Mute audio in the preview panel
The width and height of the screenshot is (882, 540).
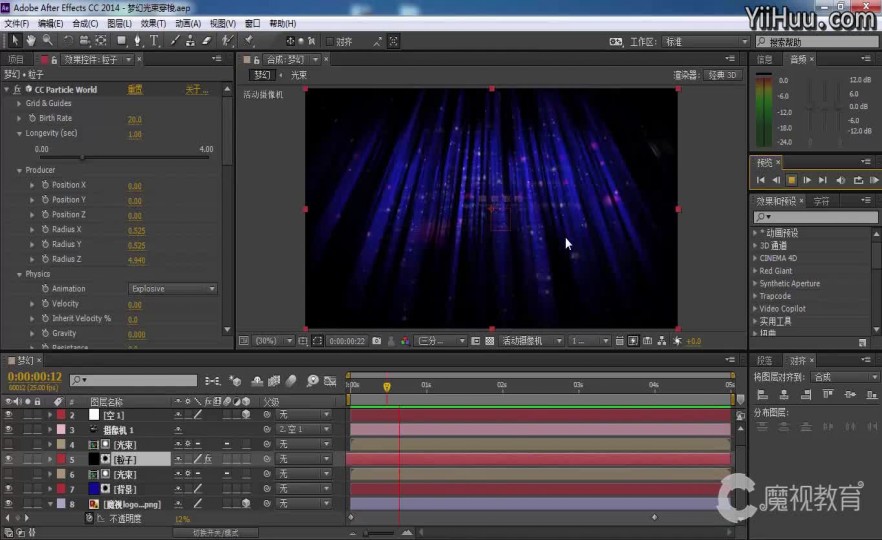pyautogui.click(x=840, y=180)
